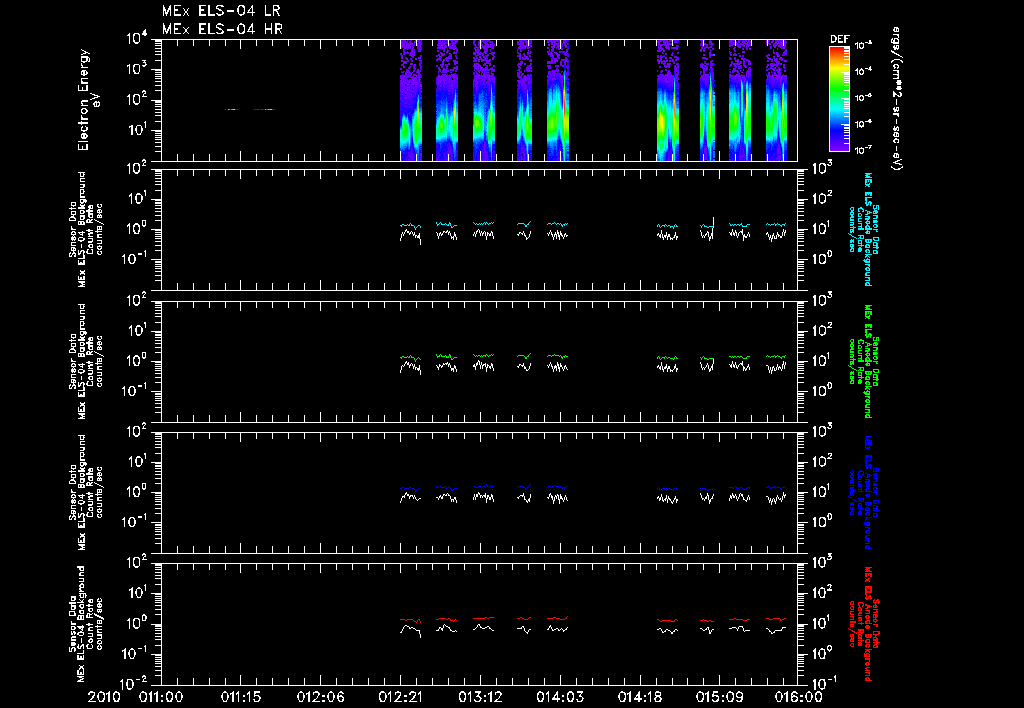Screen dimensions: 1024x708
Task: Click the 10^-7 label on the color bar
Action: (864, 150)
